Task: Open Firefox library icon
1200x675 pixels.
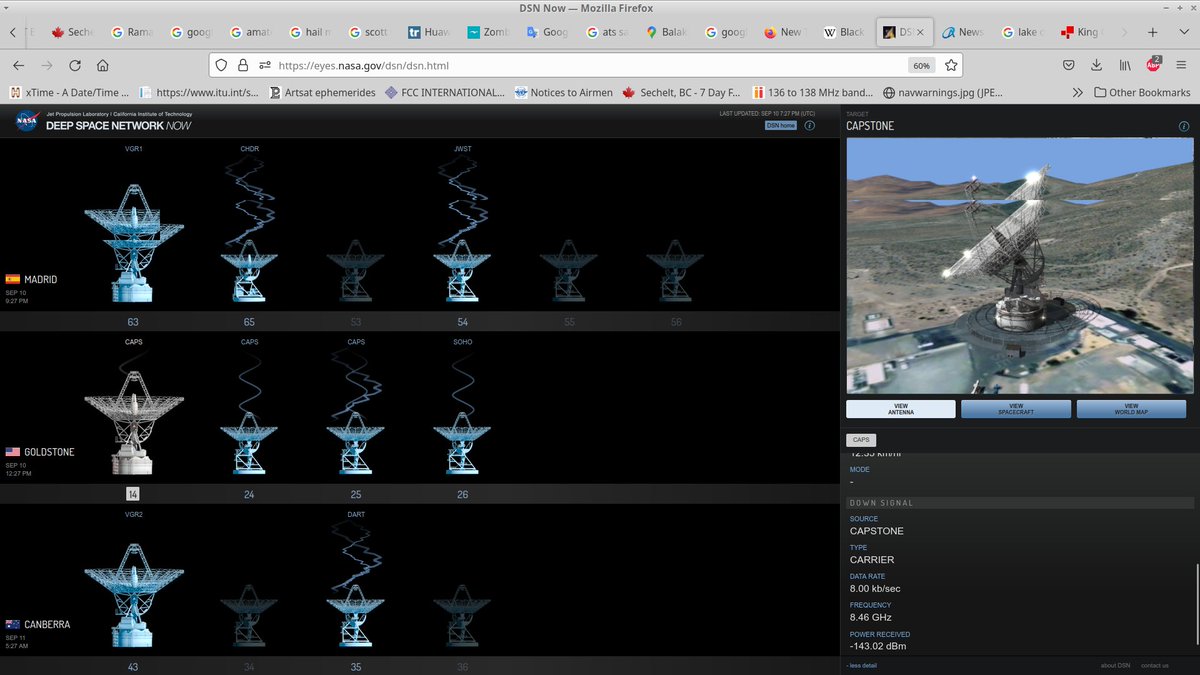Action: tap(1125, 65)
